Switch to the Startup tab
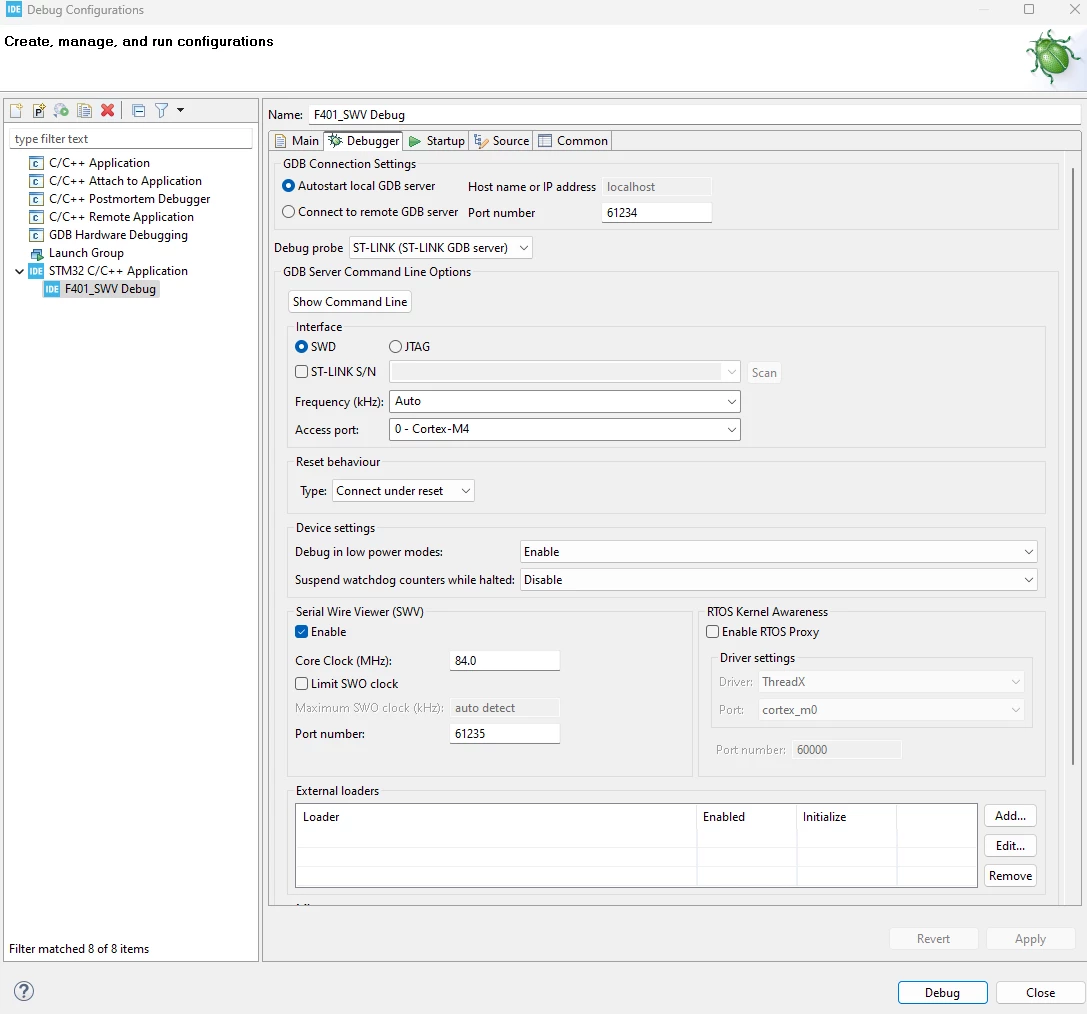The width and height of the screenshot is (1087, 1014). click(x=437, y=141)
